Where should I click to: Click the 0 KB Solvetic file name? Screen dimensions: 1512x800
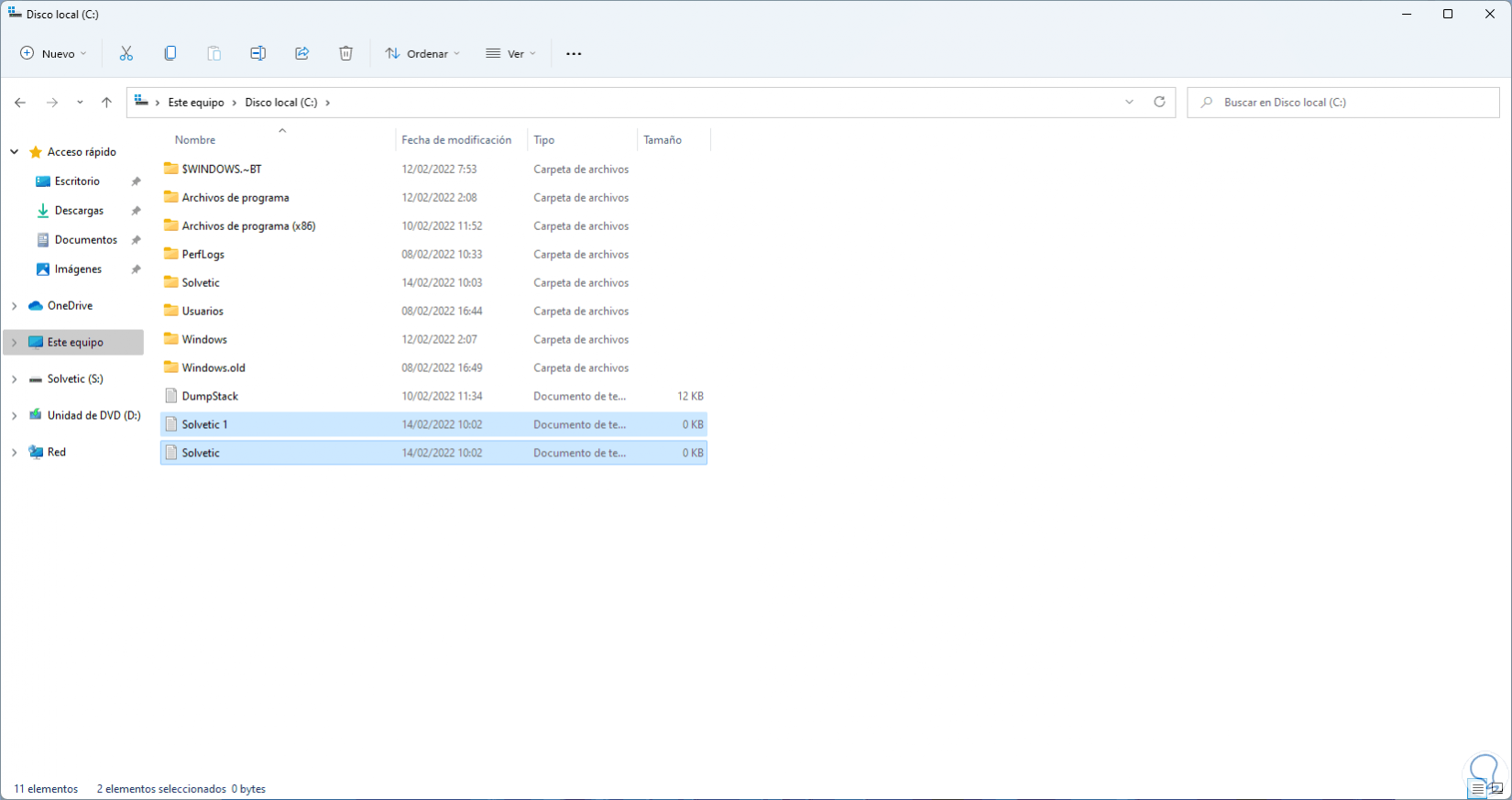click(x=201, y=454)
